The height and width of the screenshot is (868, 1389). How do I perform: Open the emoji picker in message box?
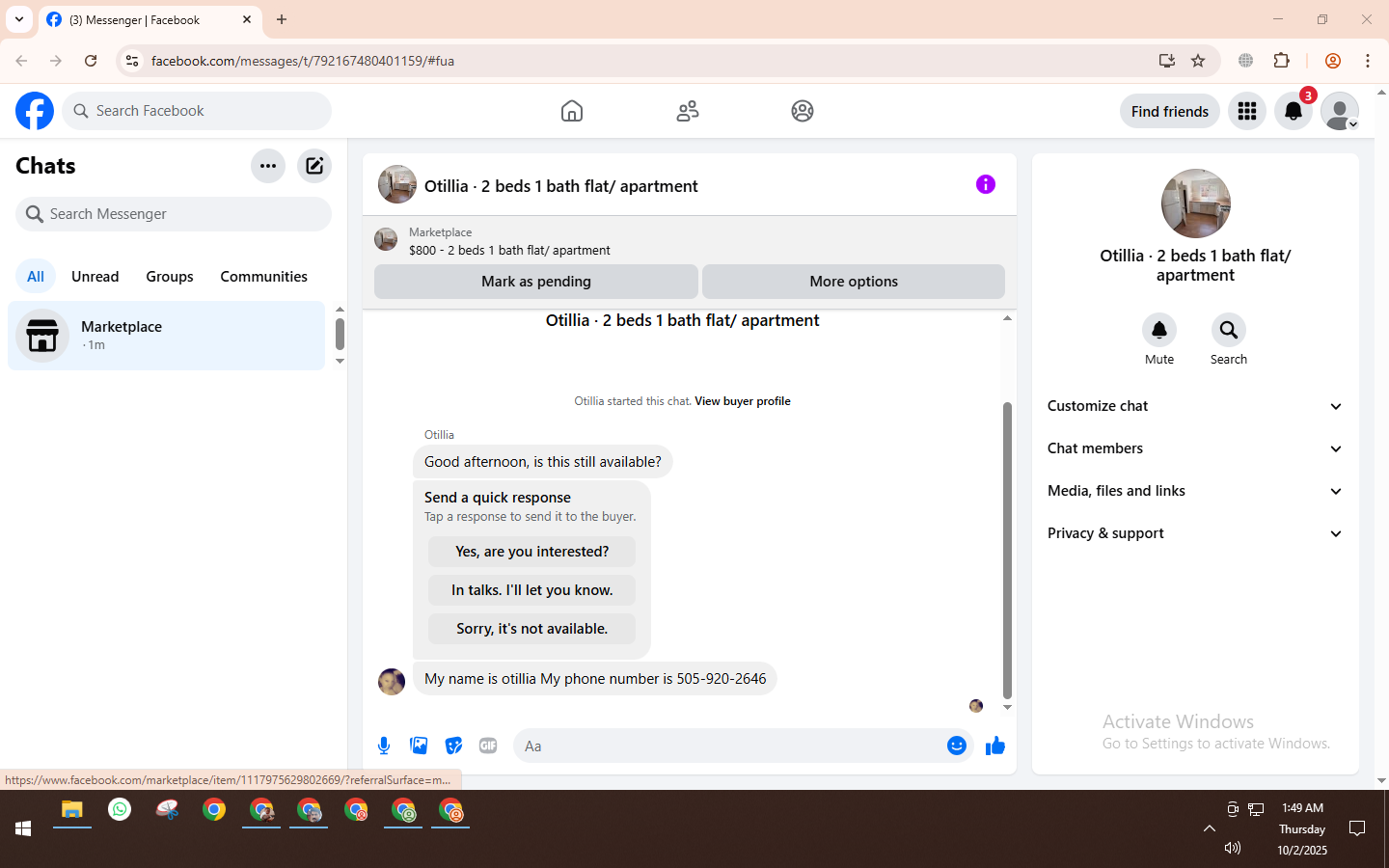coord(957,746)
